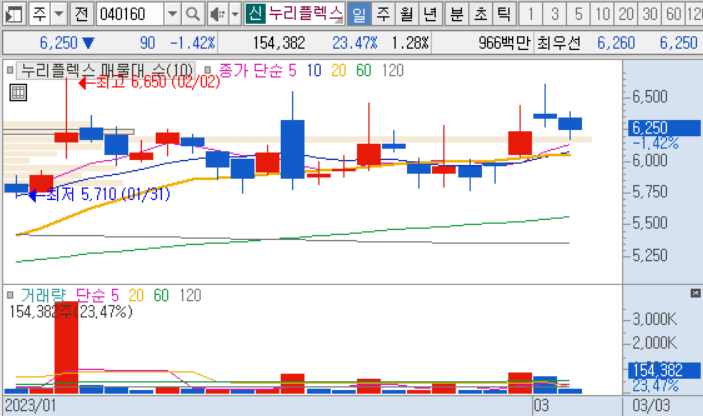Click the 누리플렉스 stock name field
Screen dimensions: 703x416
[x=306, y=14]
